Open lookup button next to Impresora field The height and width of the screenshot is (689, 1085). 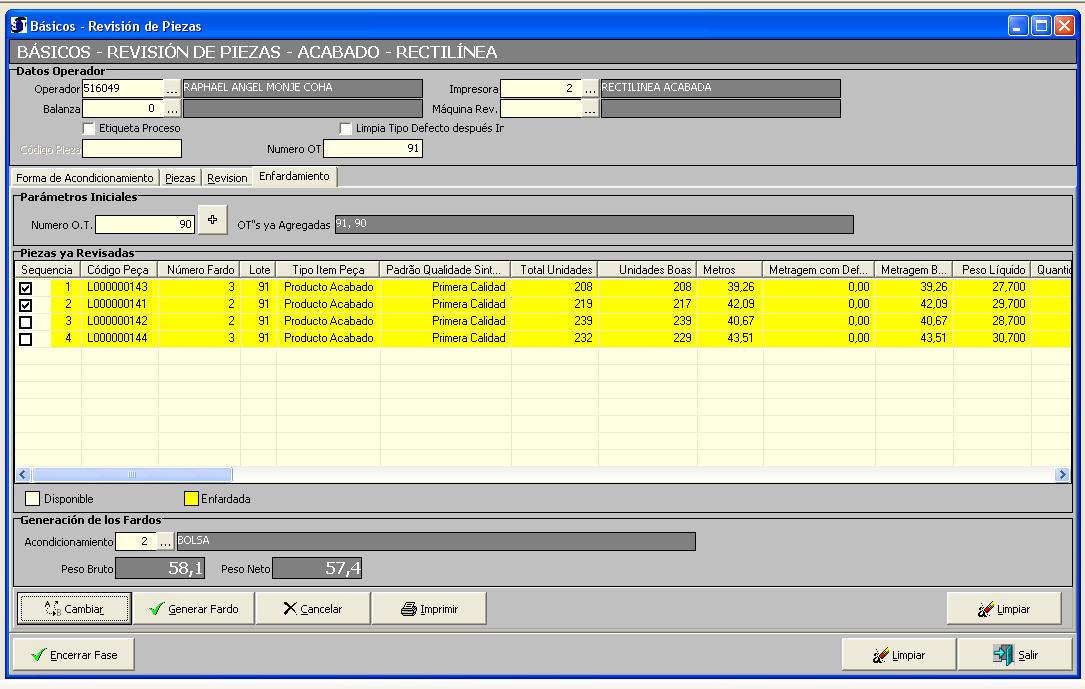590,89
